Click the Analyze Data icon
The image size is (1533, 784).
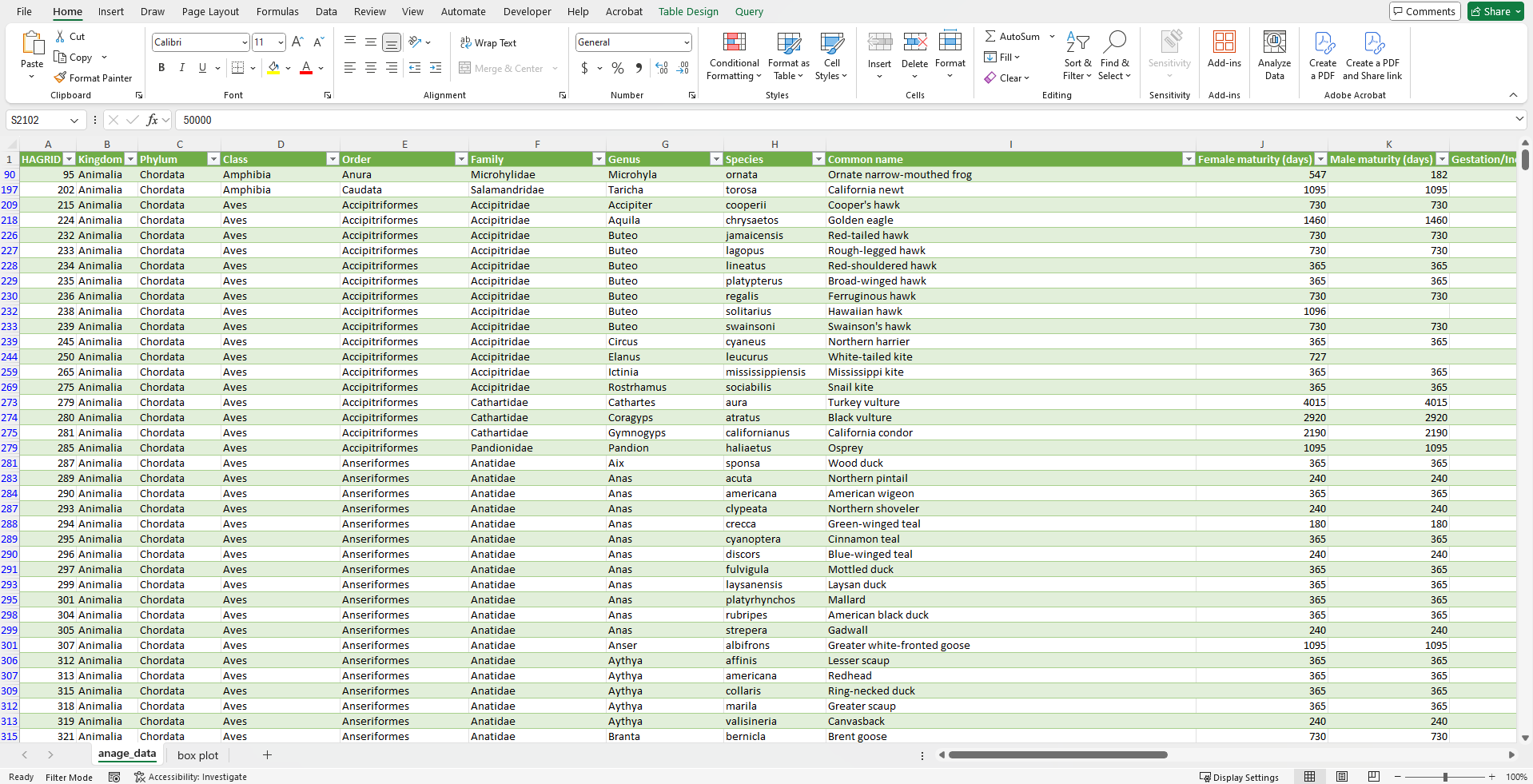[1274, 56]
